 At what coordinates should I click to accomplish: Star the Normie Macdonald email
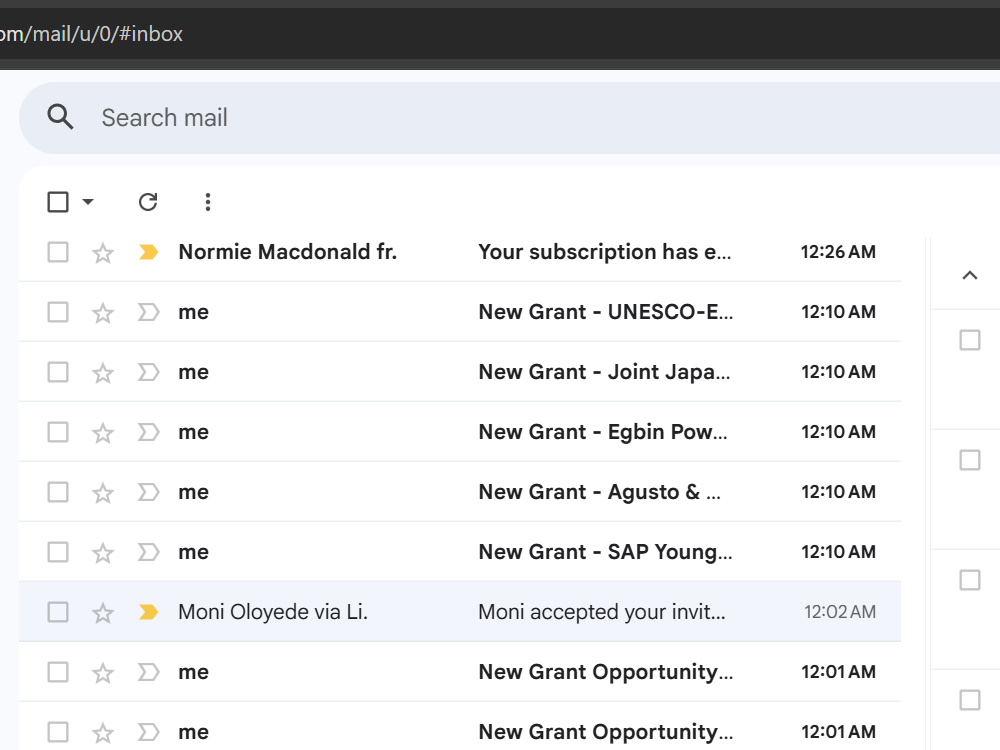click(x=103, y=253)
